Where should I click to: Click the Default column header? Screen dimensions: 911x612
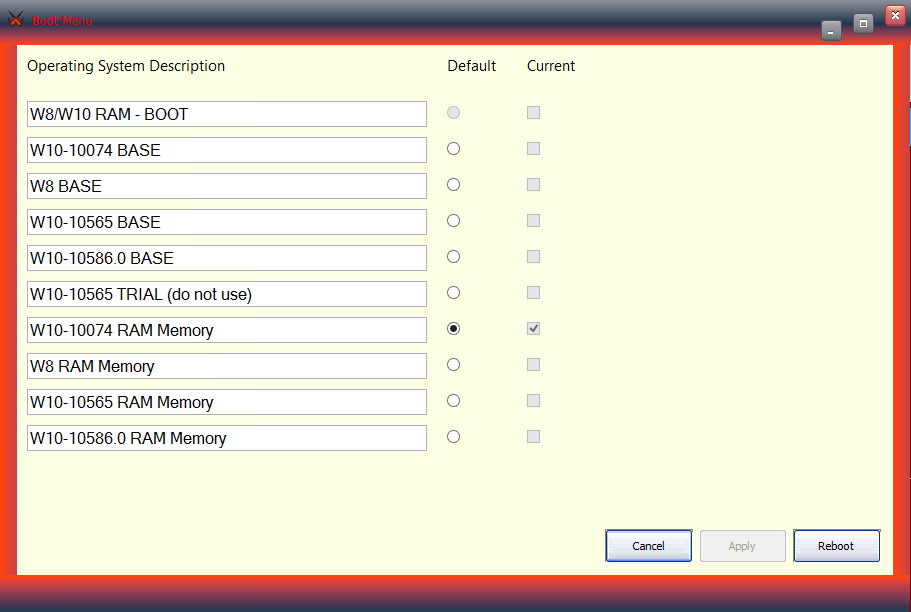click(x=472, y=66)
